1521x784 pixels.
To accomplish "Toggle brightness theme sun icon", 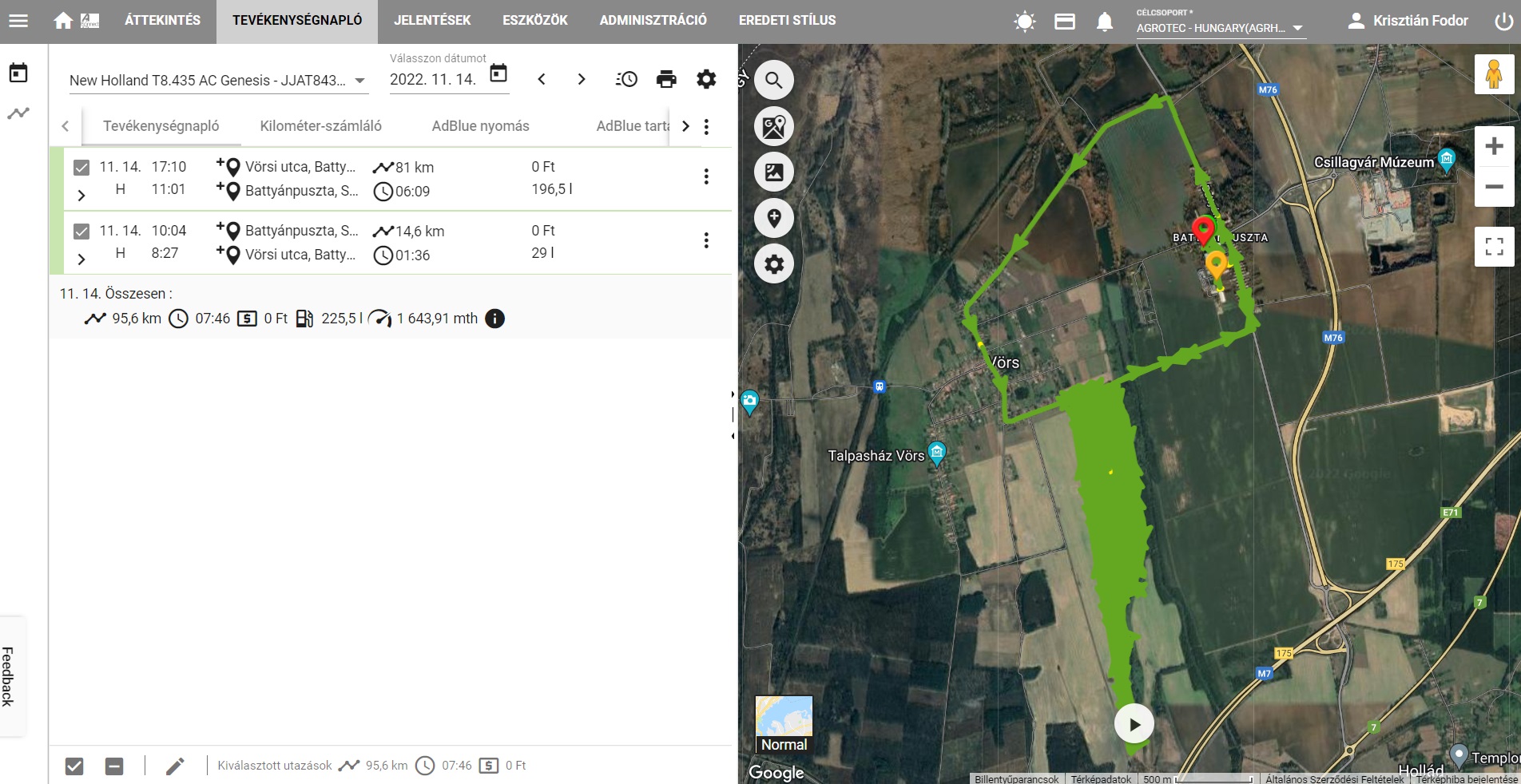I will pos(1024,22).
